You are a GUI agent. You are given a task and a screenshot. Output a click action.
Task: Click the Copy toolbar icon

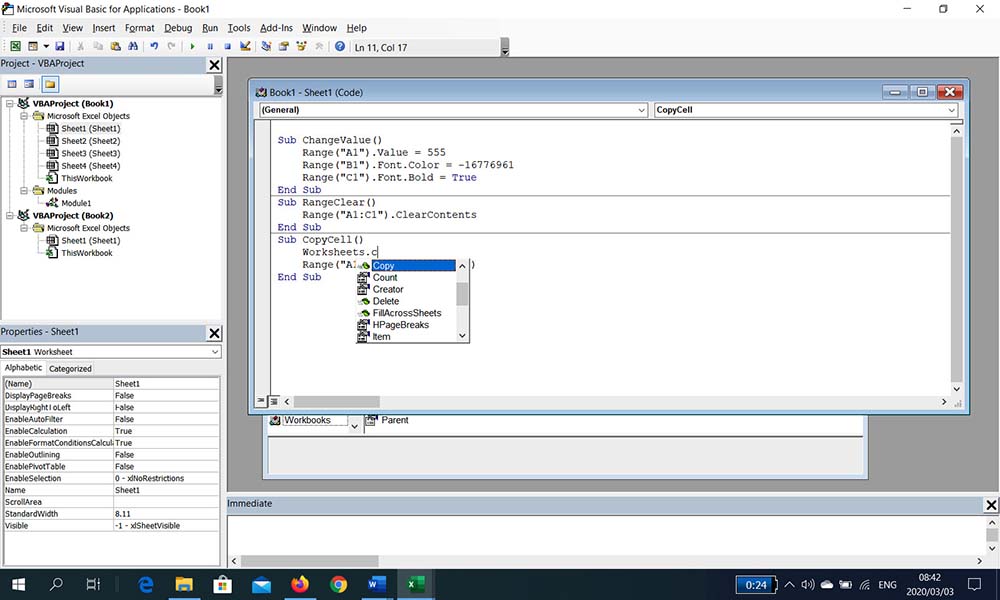pyautogui.click(x=98, y=47)
